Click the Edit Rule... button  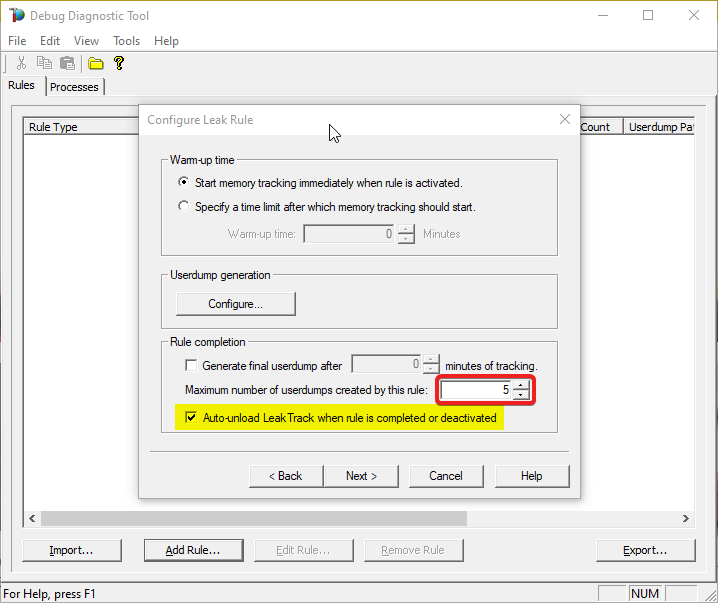pos(304,550)
